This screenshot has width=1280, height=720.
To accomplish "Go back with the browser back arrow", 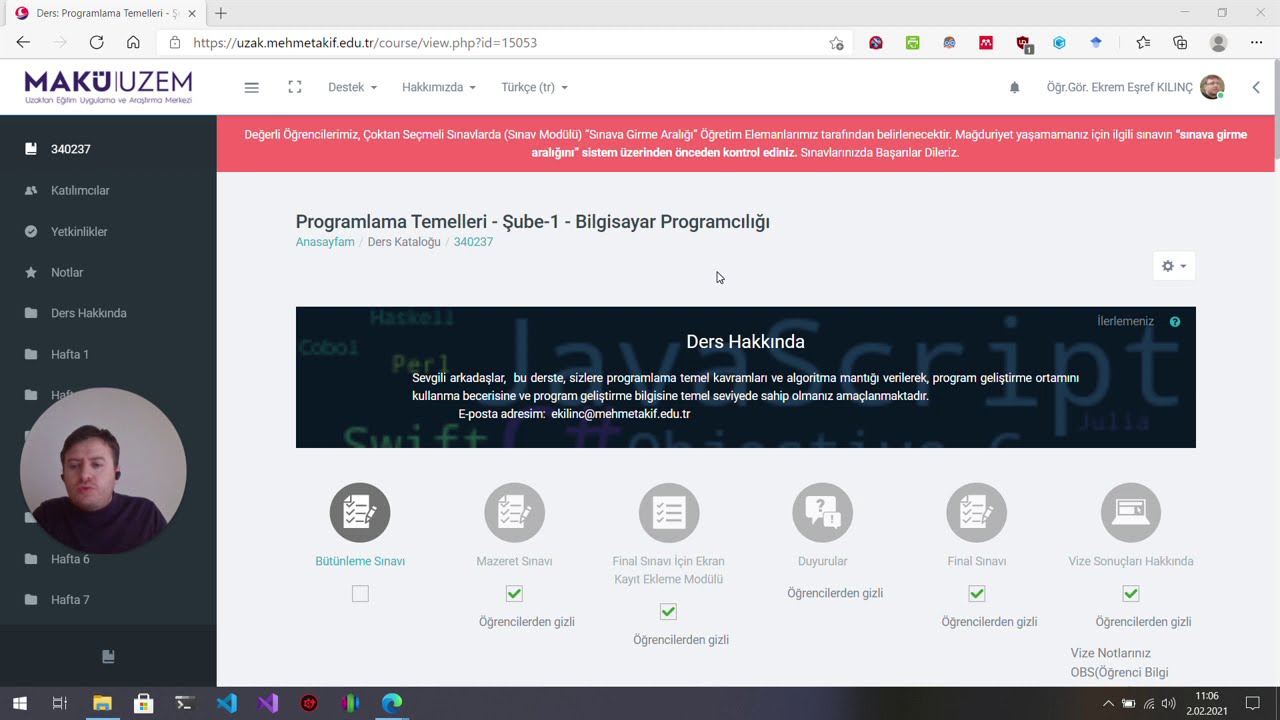I will click(23, 42).
